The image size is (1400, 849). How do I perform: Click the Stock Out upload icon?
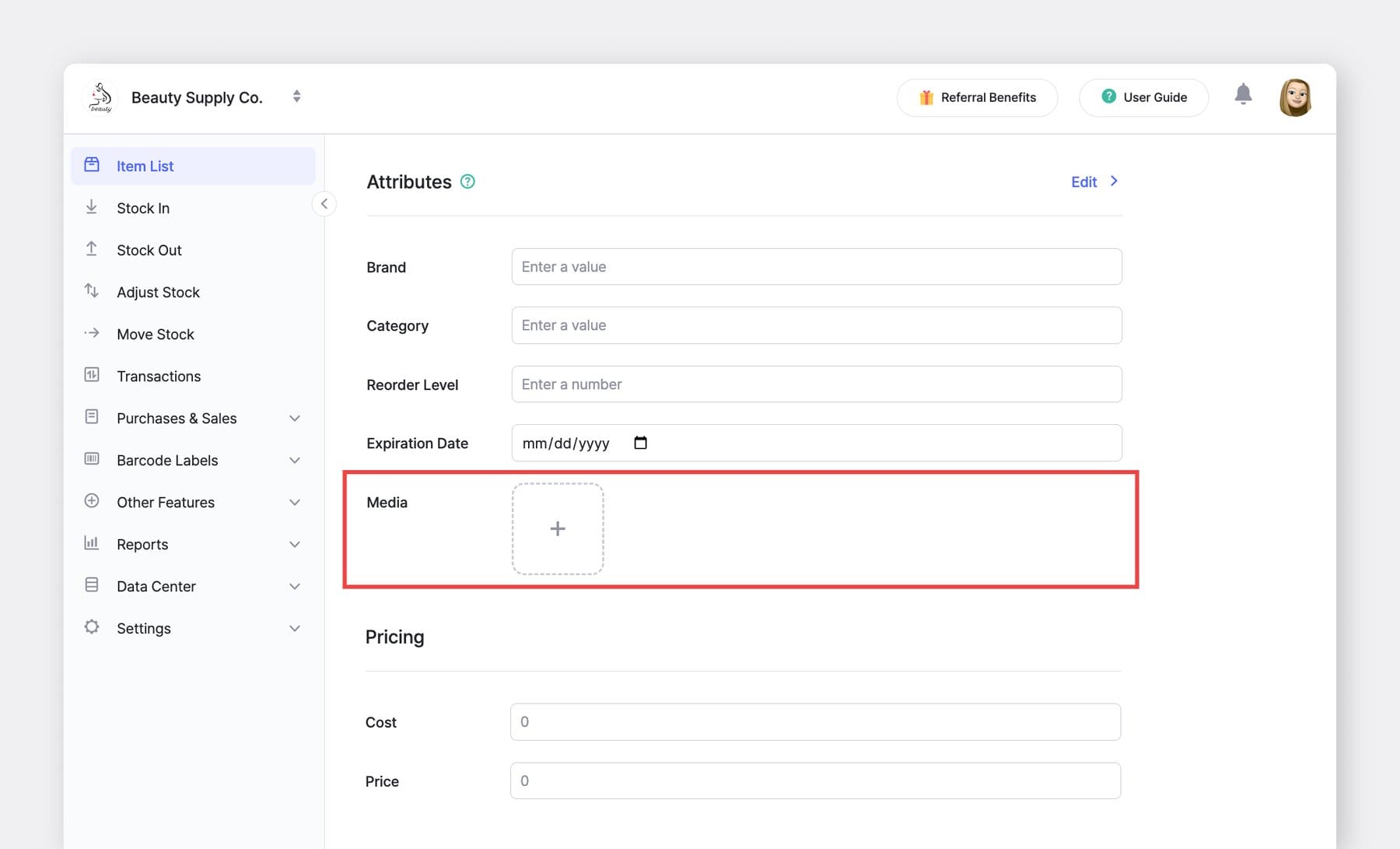point(92,249)
